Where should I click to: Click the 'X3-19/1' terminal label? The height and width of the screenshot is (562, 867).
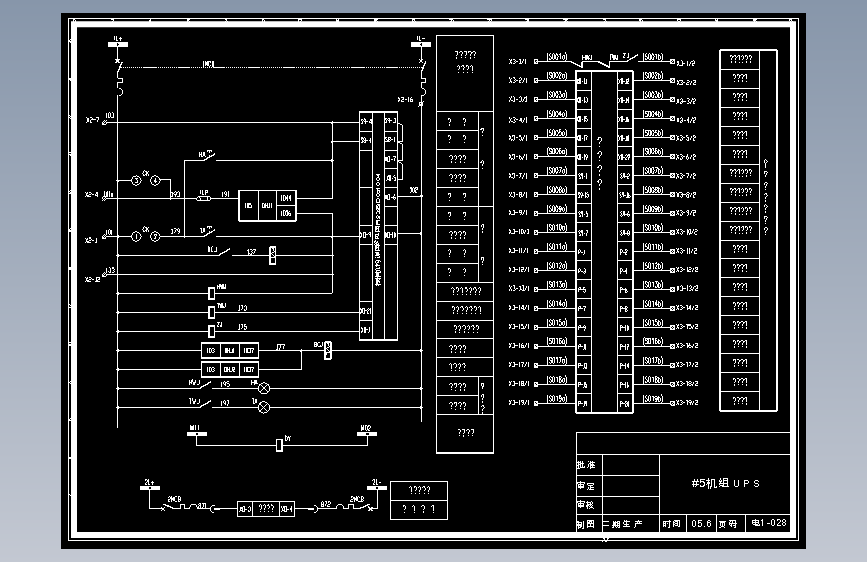519,402
